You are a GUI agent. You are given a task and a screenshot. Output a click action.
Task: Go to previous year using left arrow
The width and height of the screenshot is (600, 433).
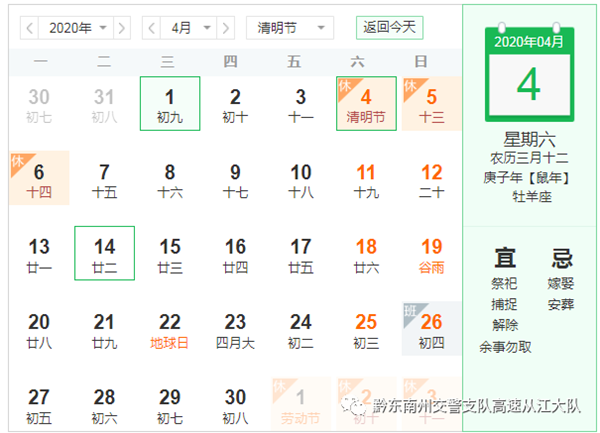coord(30,28)
